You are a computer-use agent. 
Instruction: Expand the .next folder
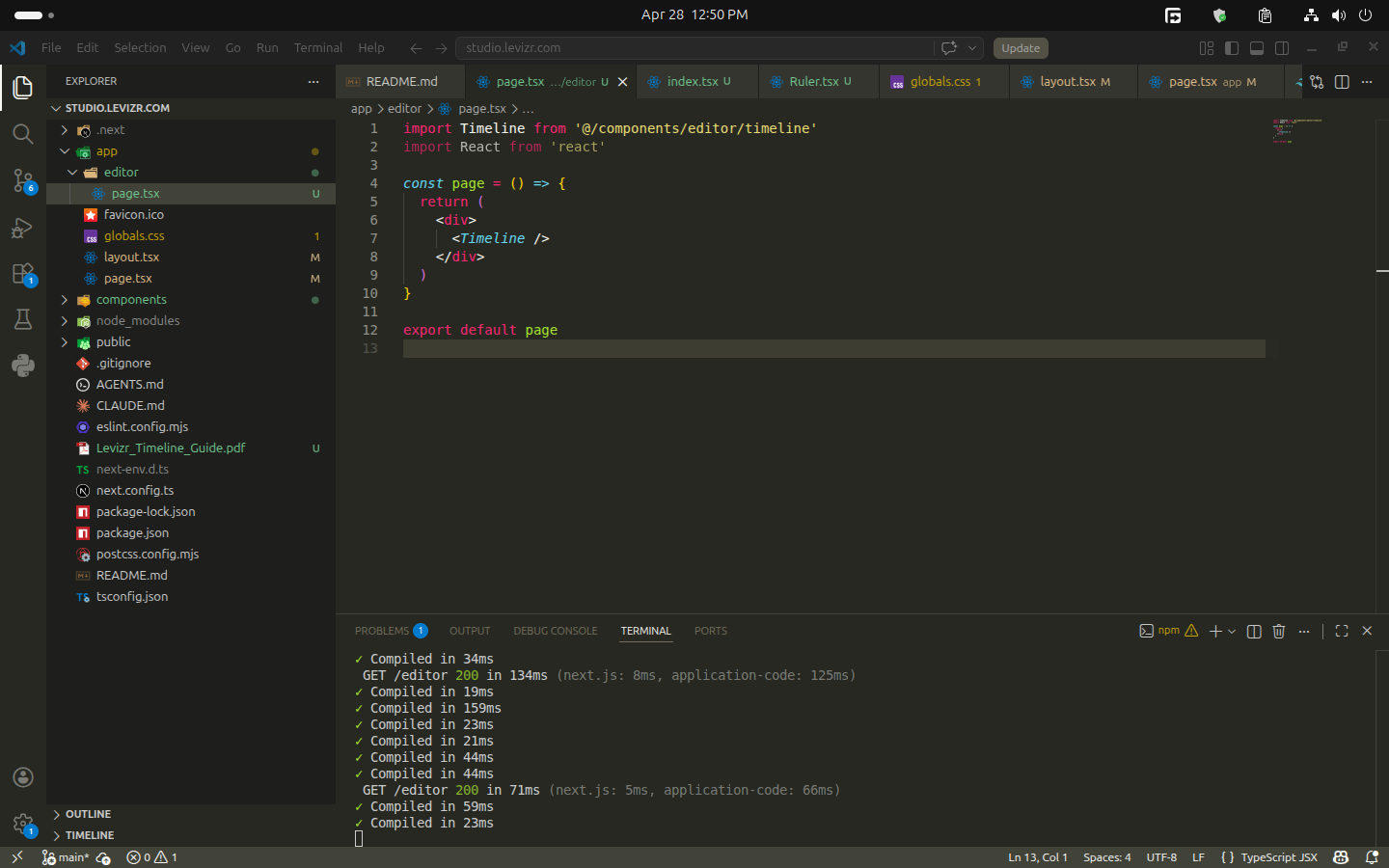(191, 130)
